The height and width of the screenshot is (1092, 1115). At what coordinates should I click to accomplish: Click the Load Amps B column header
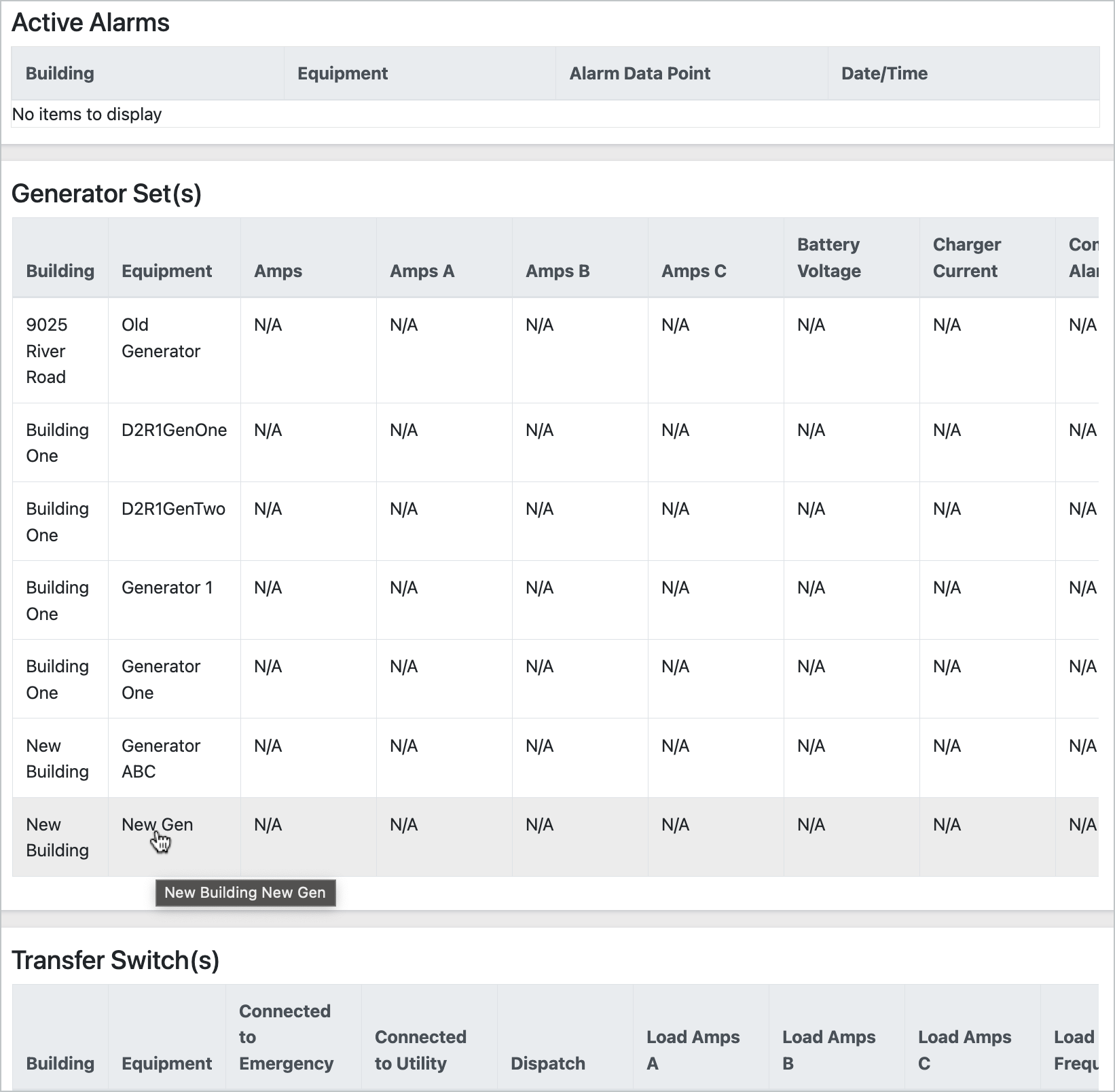pyautogui.click(x=828, y=1050)
